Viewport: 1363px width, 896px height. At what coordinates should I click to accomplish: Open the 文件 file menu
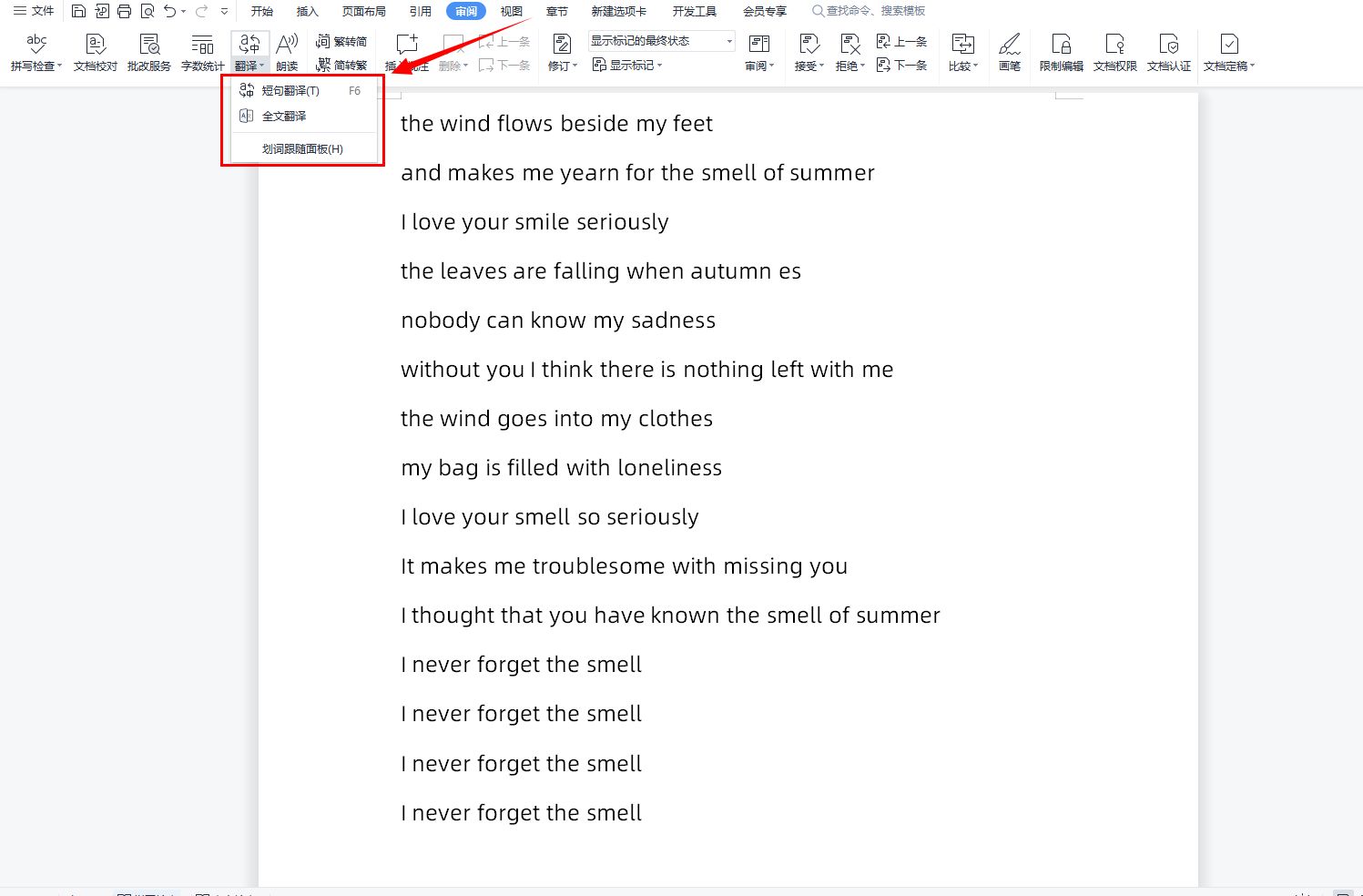34,11
